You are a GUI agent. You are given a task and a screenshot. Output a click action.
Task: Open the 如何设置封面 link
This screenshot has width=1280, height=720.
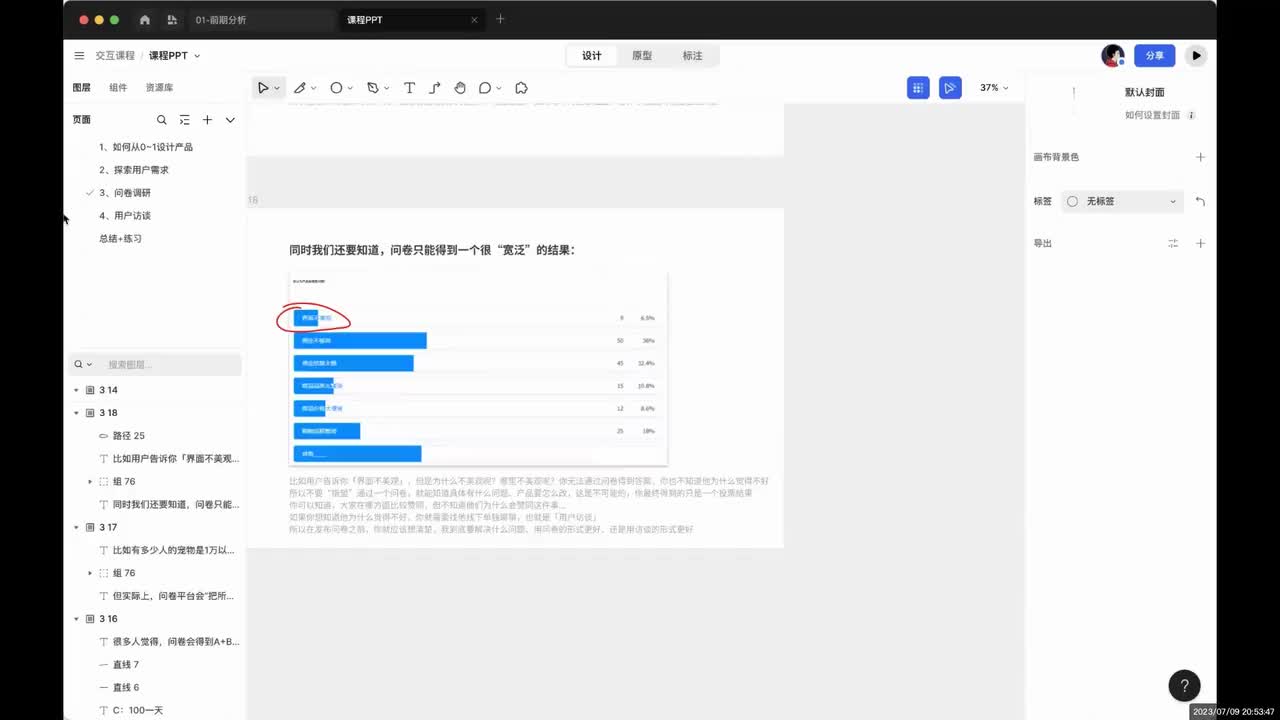click(1153, 115)
